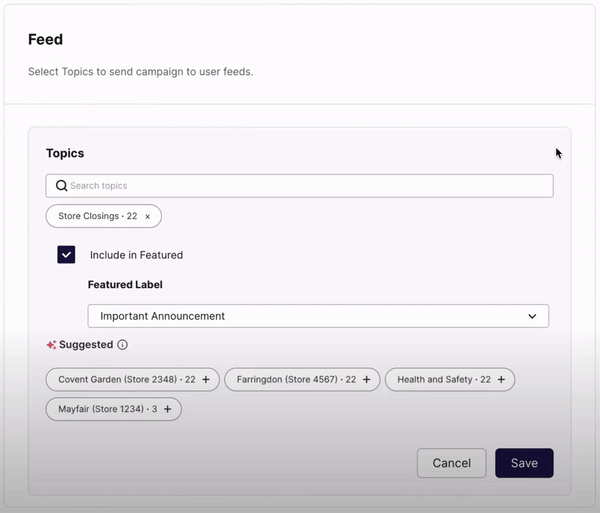Viewport: 600px width, 513px height.
Task: Click the 'Topics' heading
Action: click(x=65, y=153)
